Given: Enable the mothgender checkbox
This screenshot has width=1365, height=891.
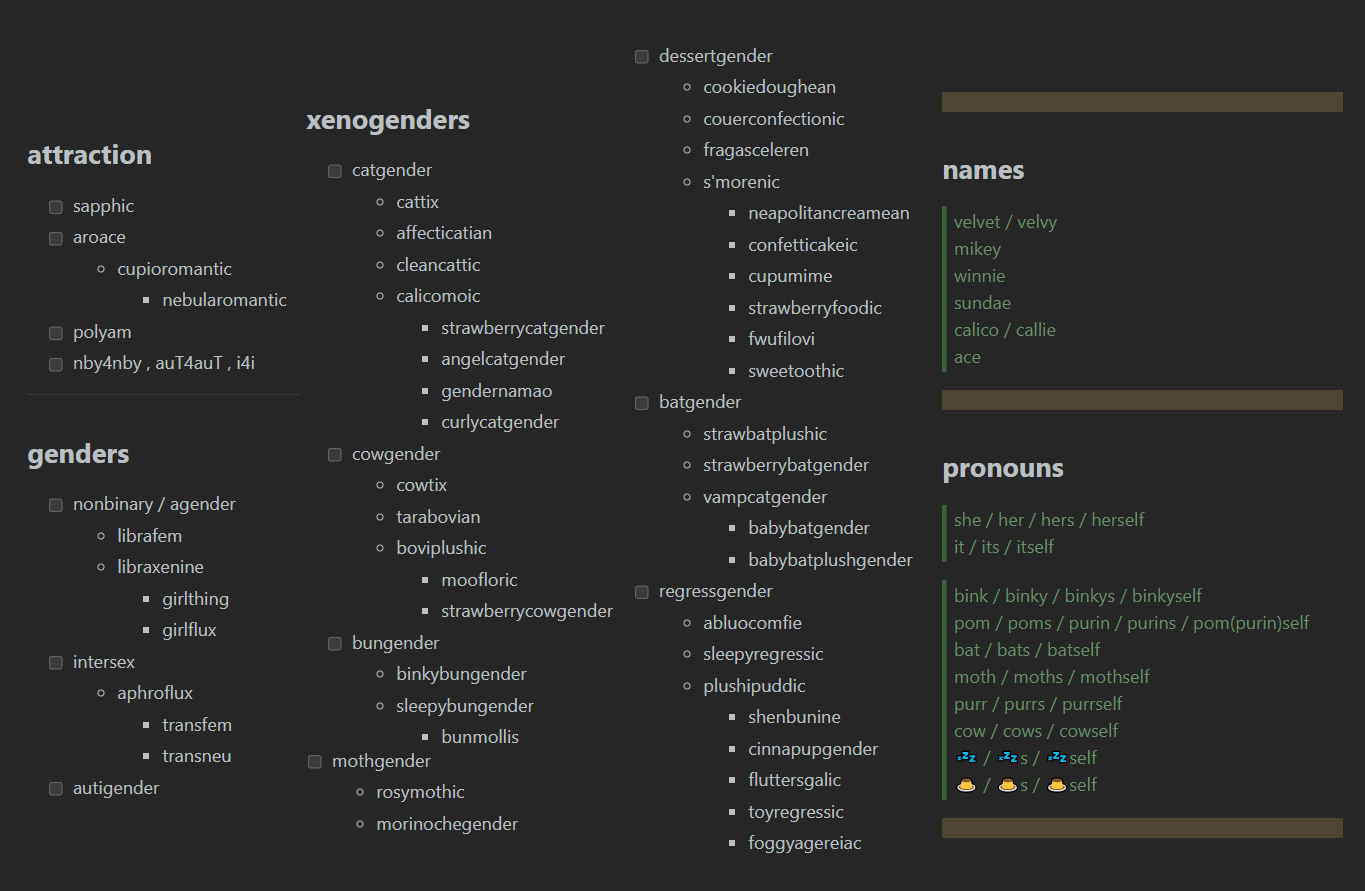Looking at the screenshot, I should [315, 762].
